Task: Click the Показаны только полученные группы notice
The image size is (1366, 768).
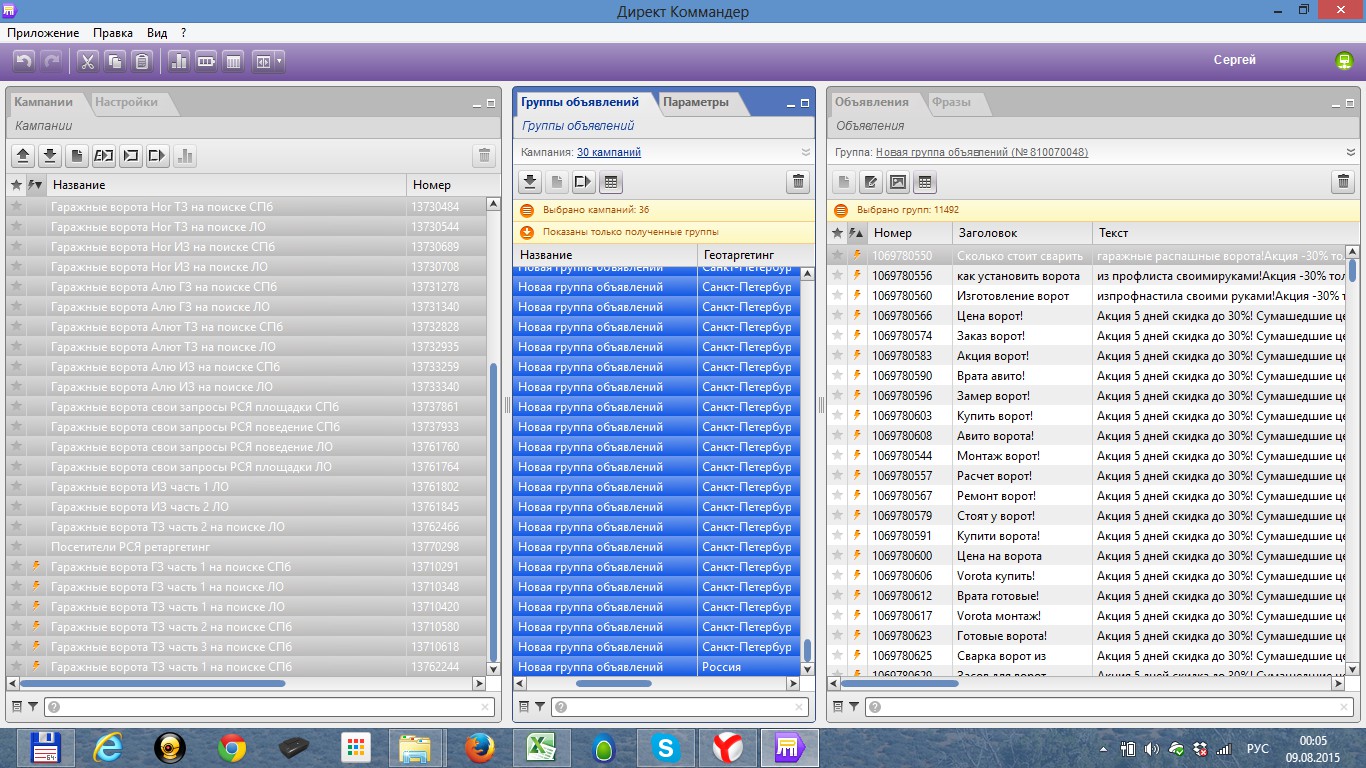Action: (x=664, y=233)
